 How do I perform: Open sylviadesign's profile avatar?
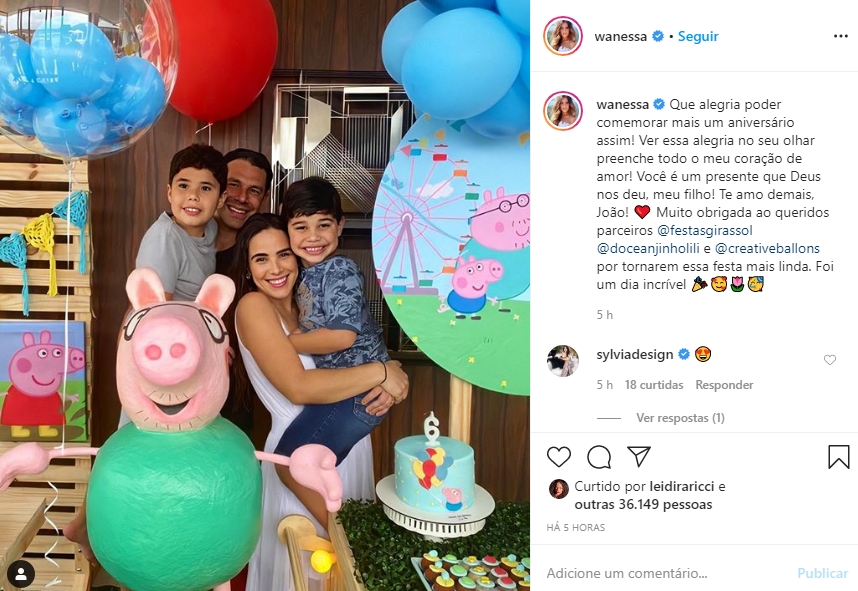tap(563, 361)
